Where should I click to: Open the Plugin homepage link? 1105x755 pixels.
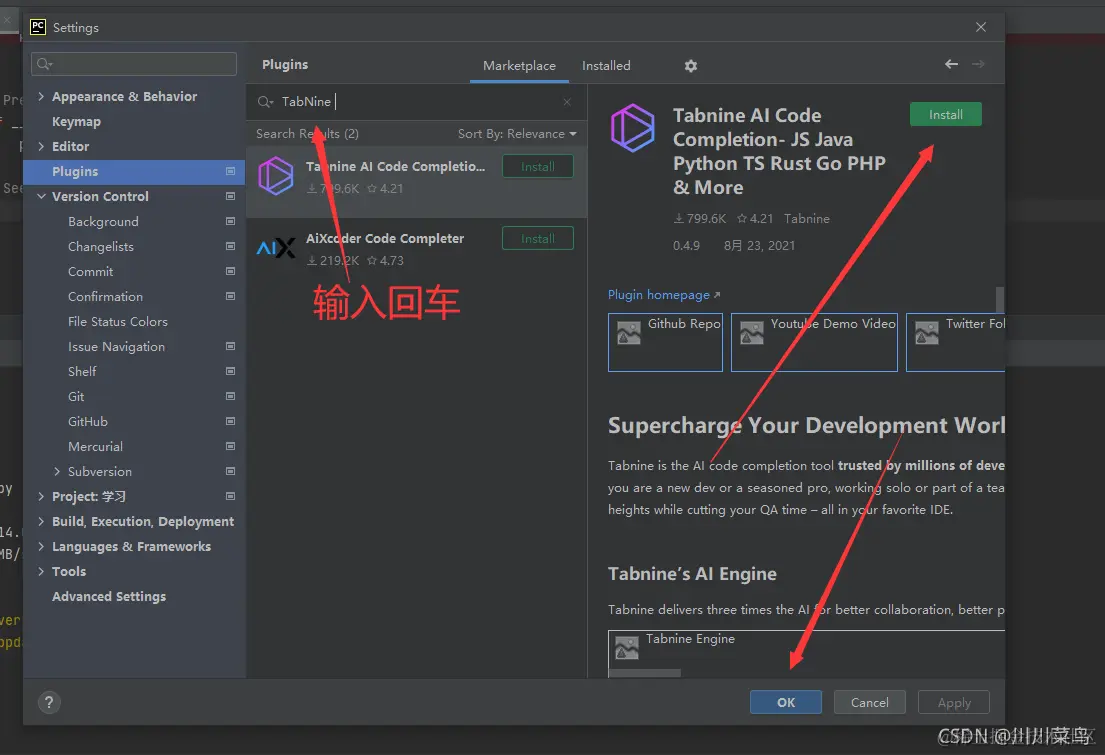664,295
